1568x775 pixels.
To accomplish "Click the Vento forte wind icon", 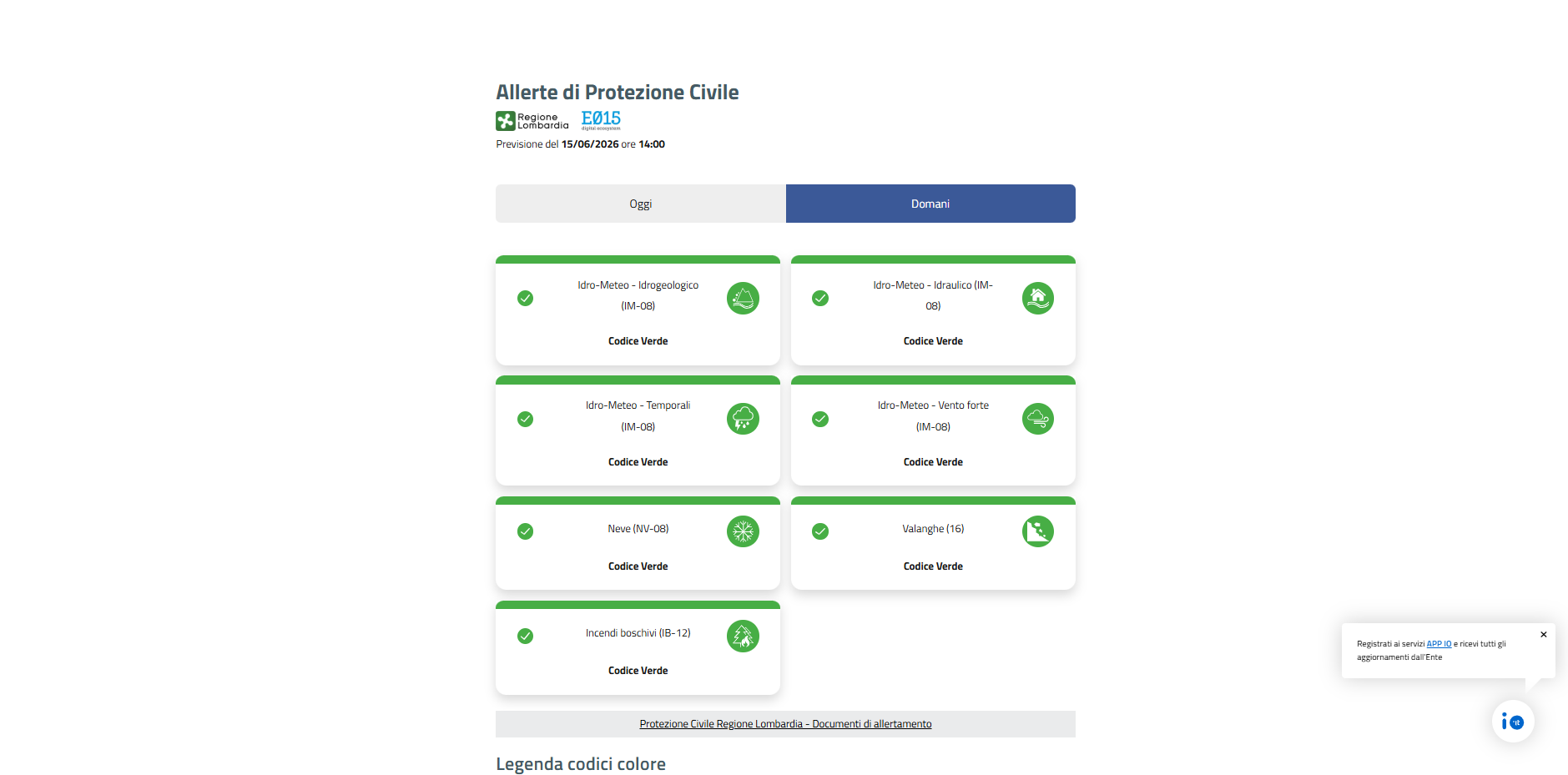I will [x=1038, y=419].
